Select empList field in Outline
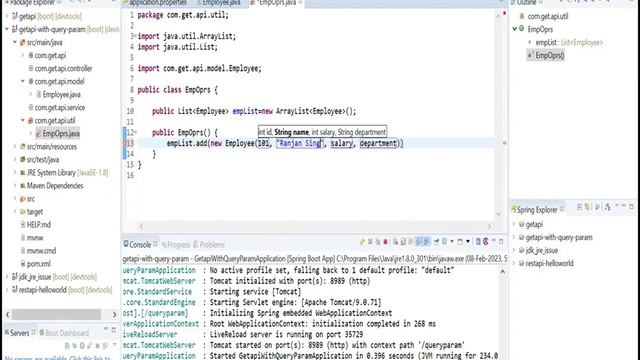640x360 pixels. pos(546,42)
